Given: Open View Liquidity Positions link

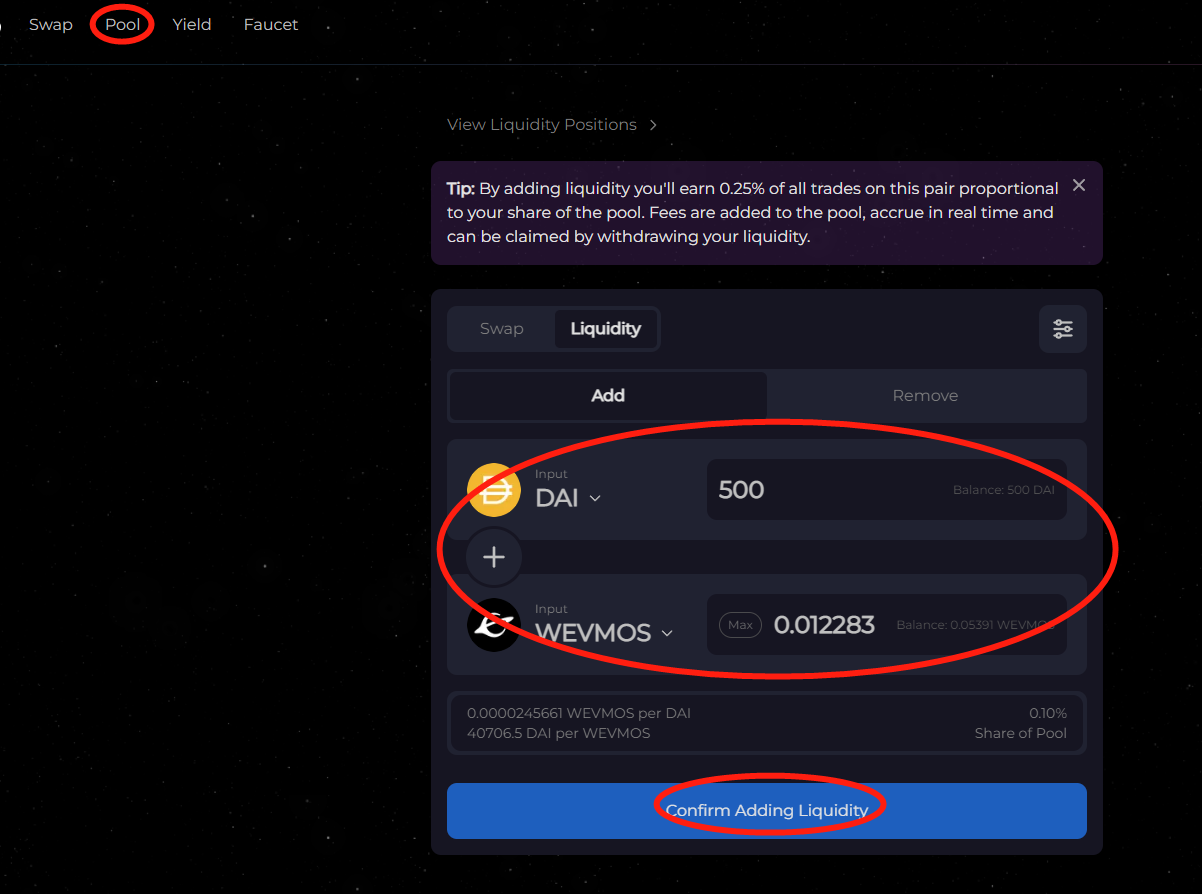Looking at the screenshot, I should coord(542,125).
